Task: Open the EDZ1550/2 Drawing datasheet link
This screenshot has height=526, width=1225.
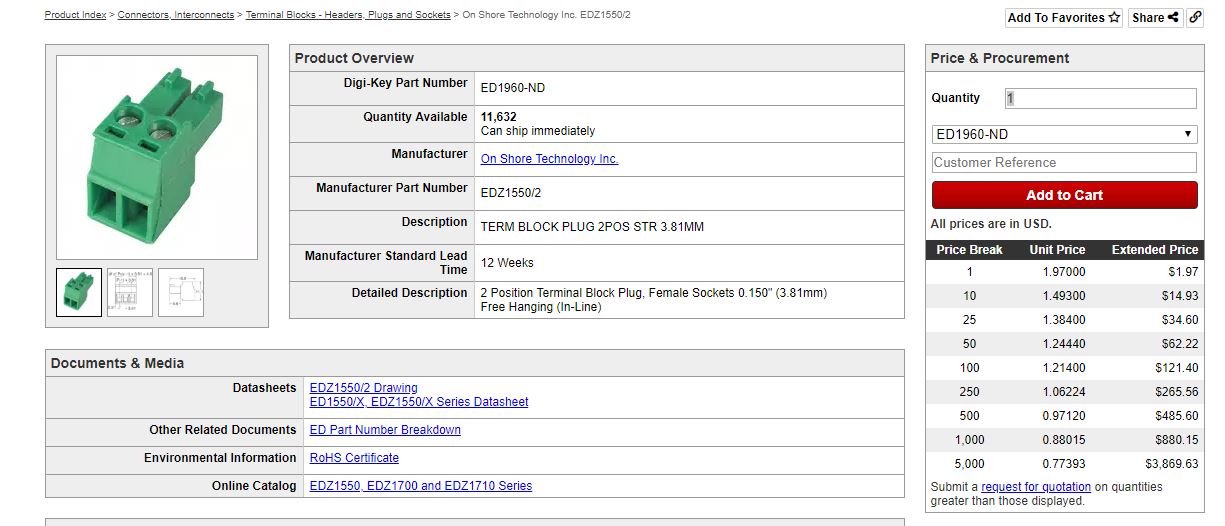Action: [x=363, y=388]
